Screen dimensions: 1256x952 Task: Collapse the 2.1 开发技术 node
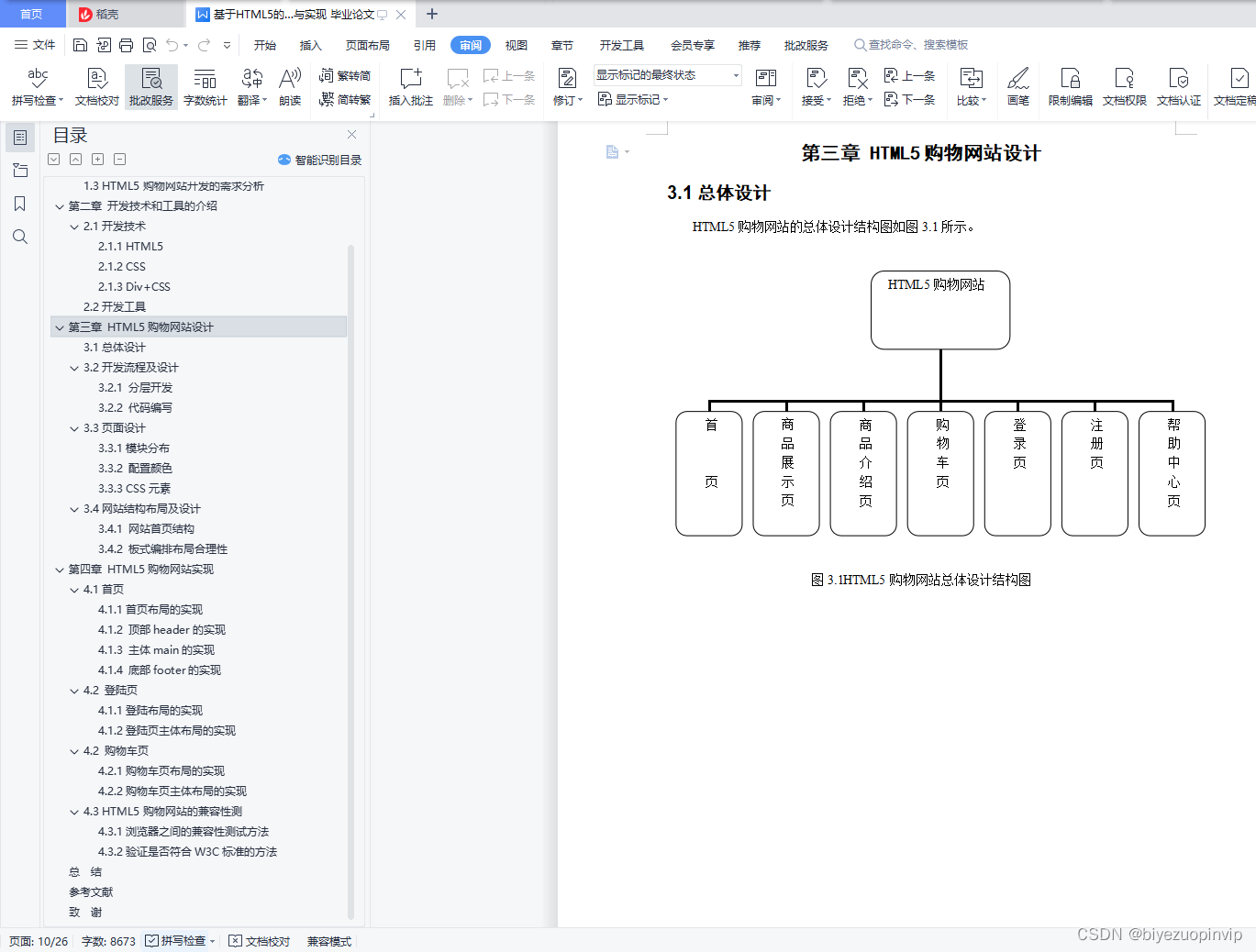(x=74, y=227)
